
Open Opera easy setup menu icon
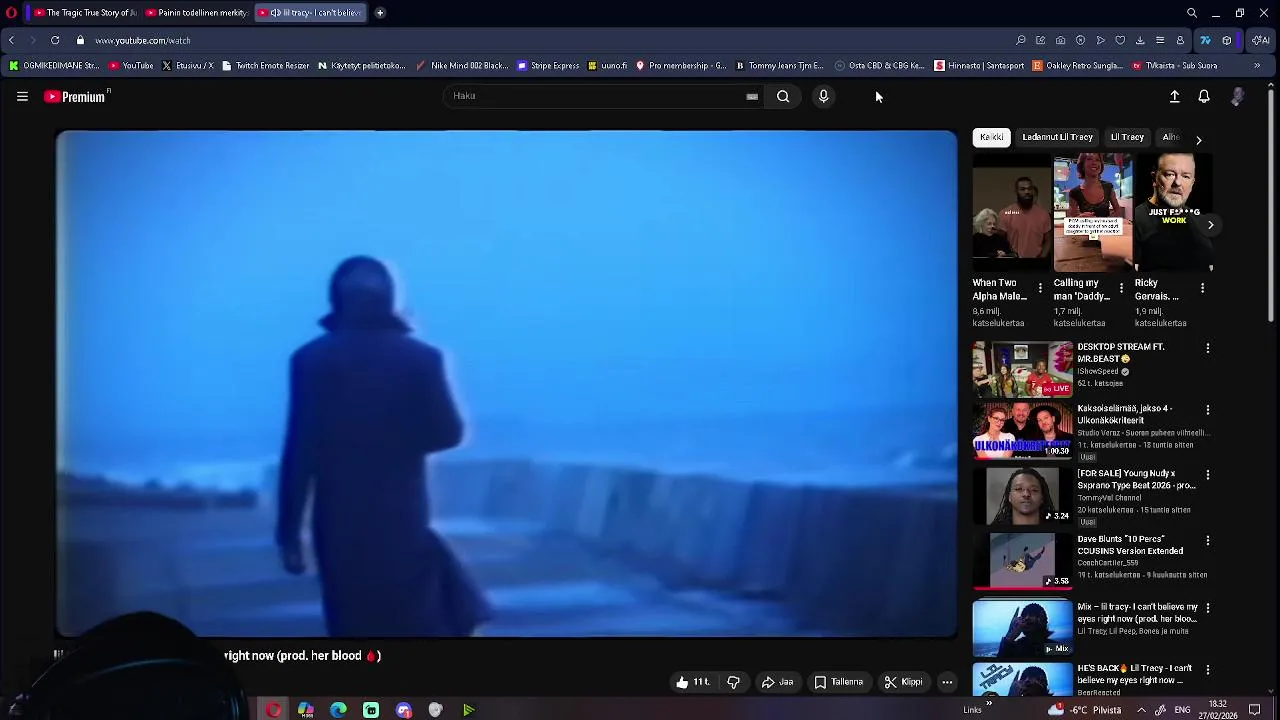(1160, 41)
